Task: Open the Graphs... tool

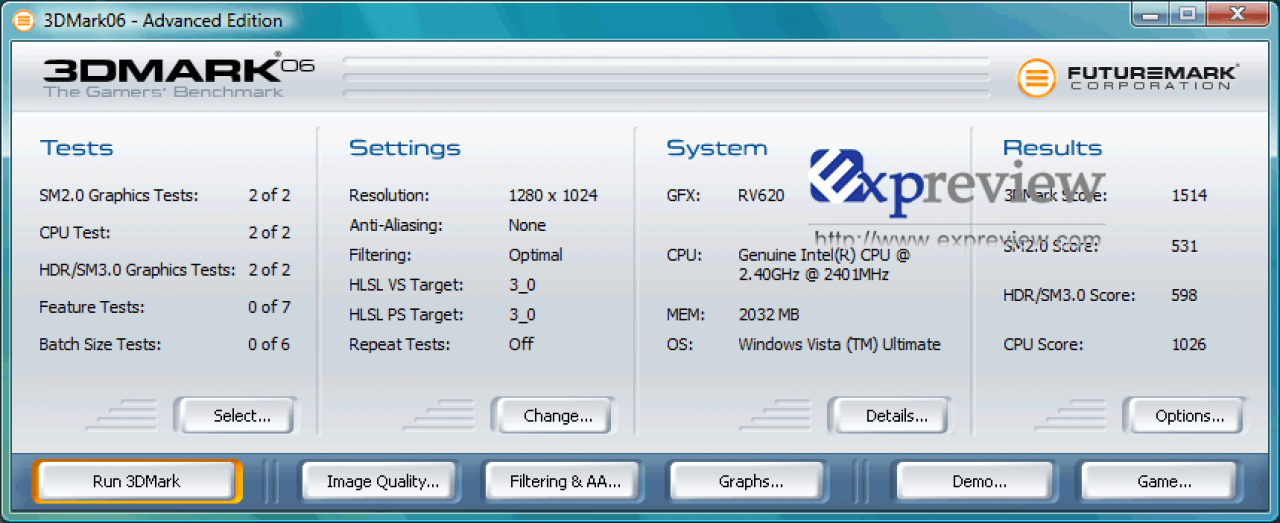Action: 750,481
